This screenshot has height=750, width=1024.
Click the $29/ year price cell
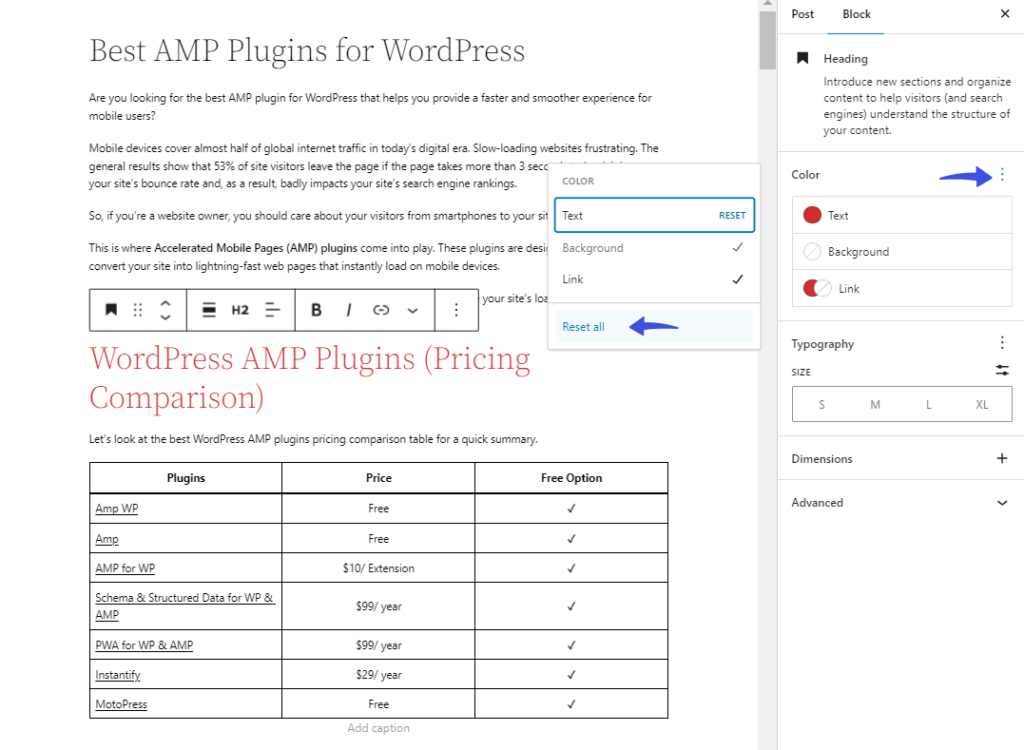[379, 675]
